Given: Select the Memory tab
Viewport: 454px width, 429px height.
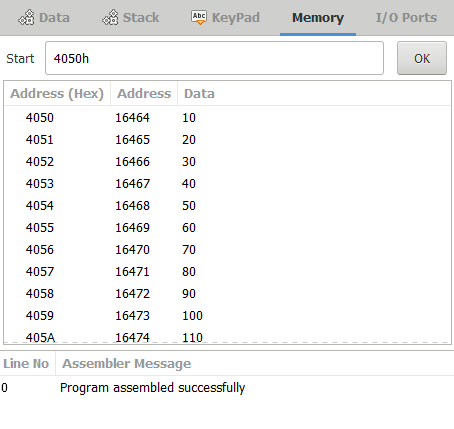Looking at the screenshot, I should click(x=318, y=17).
